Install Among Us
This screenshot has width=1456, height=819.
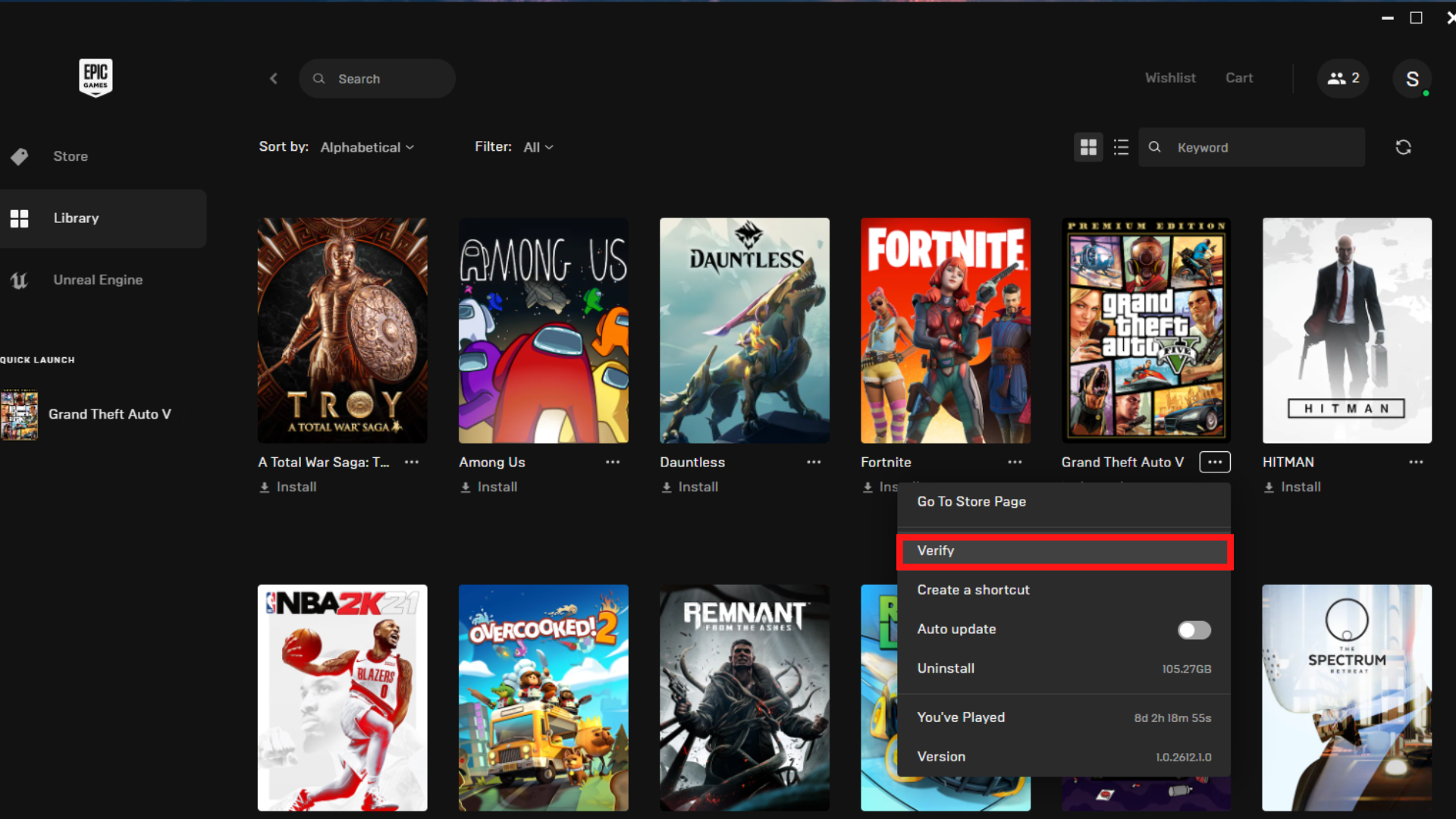click(489, 488)
